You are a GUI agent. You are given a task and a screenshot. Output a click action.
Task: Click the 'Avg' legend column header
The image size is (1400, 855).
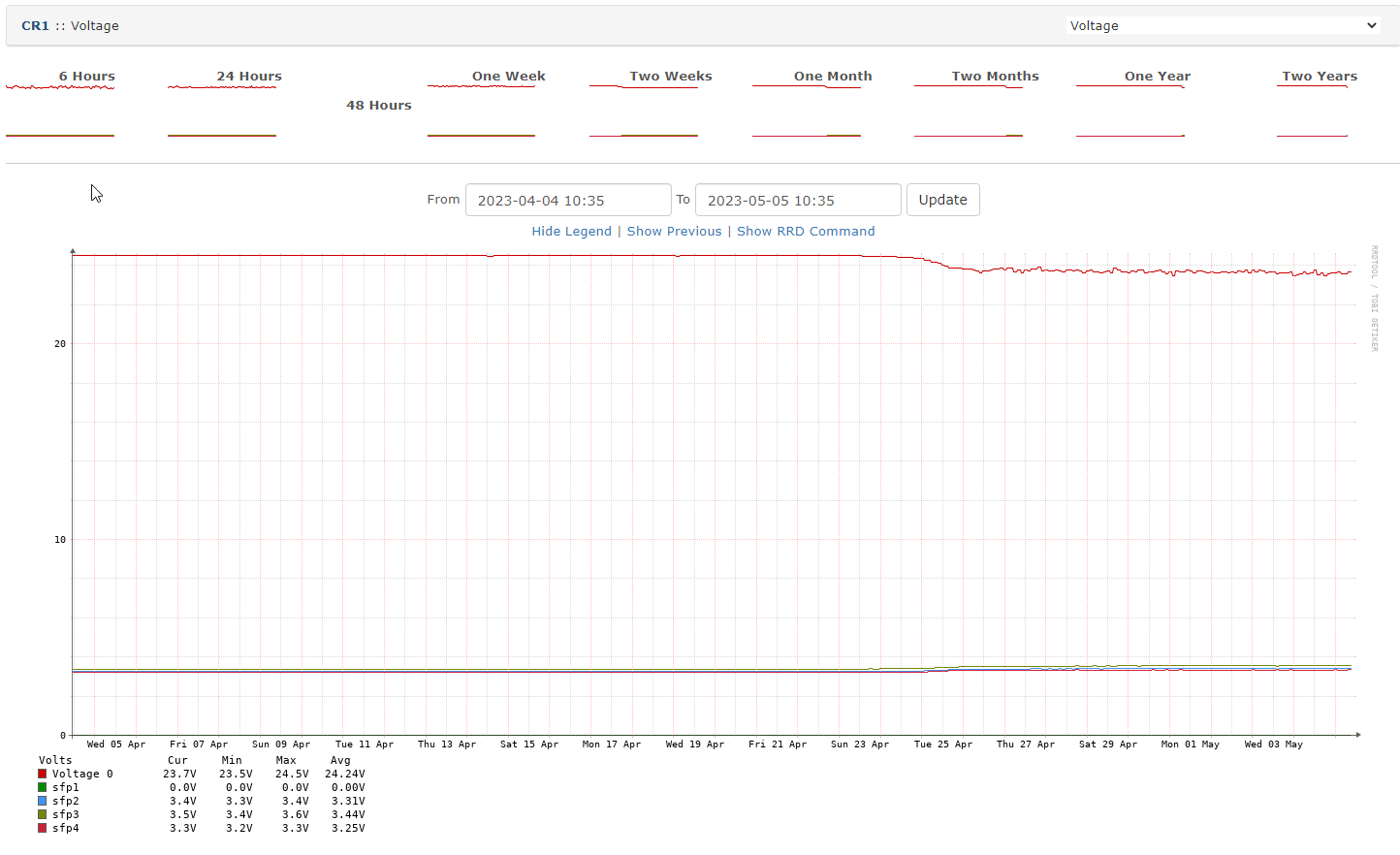pos(340,760)
